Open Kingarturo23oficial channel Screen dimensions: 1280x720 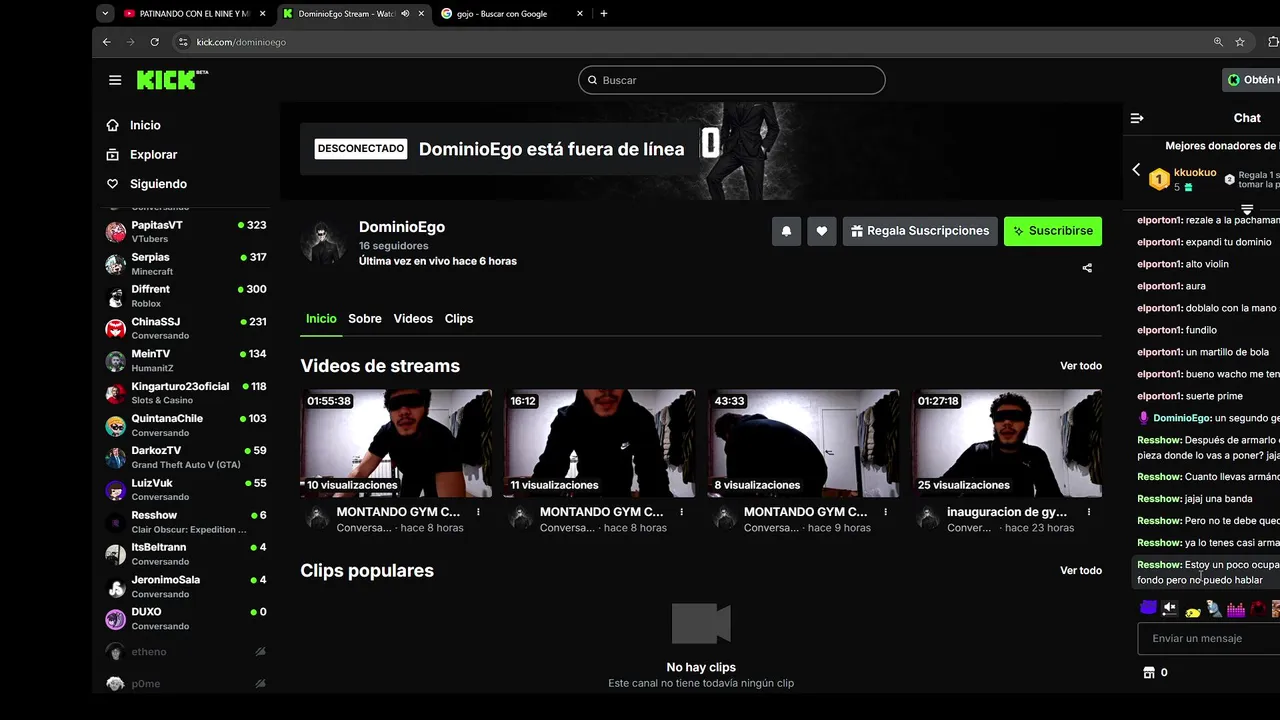point(186,392)
